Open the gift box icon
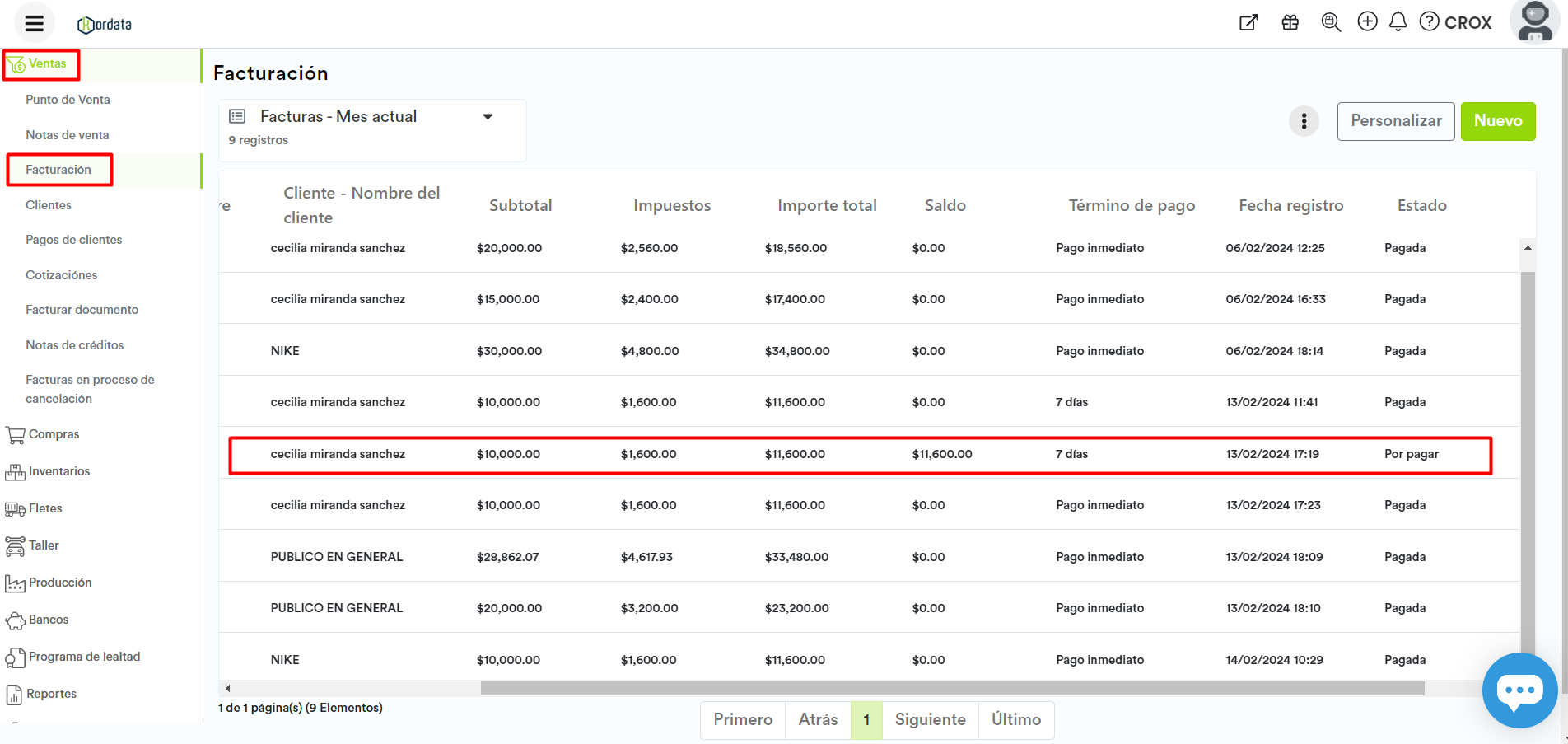Viewport: 1568px width, 744px height. (x=1290, y=22)
